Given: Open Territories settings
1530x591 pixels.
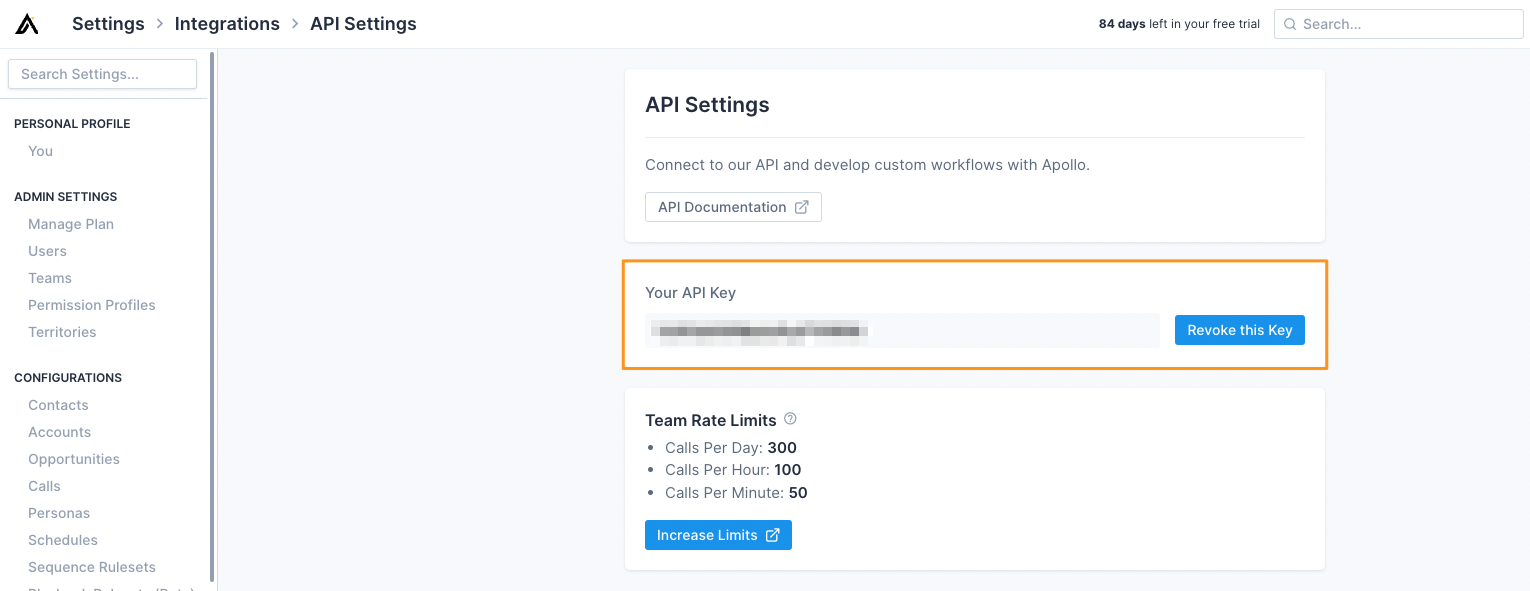Looking at the screenshot, I should pos(62,332).
